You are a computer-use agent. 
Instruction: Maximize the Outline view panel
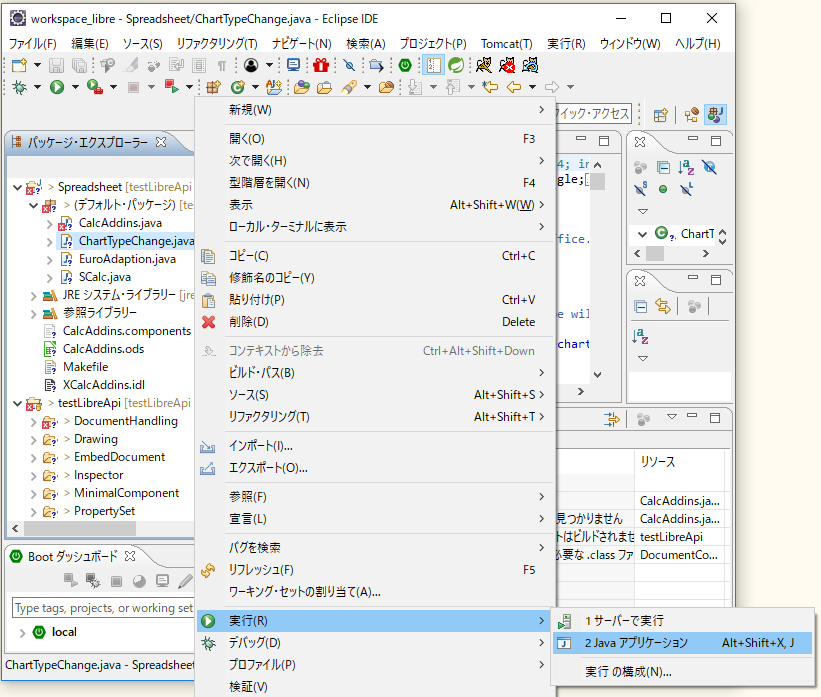(x=717, y=141)
